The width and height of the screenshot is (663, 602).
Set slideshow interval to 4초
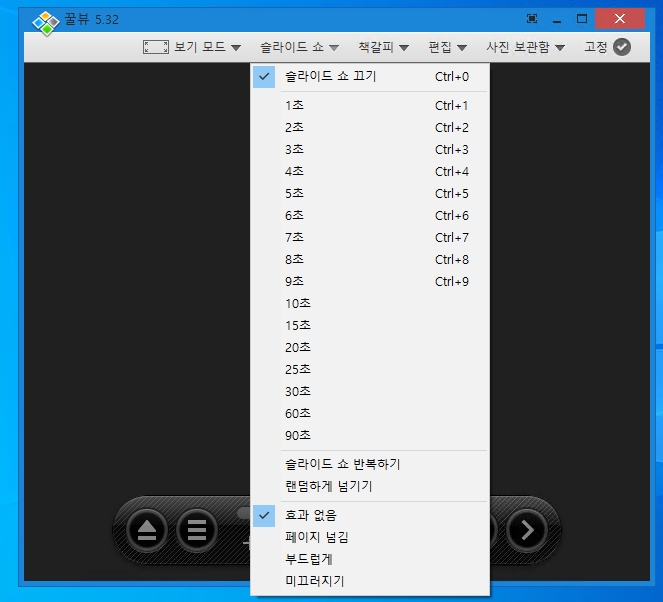(x=370, y=171)
